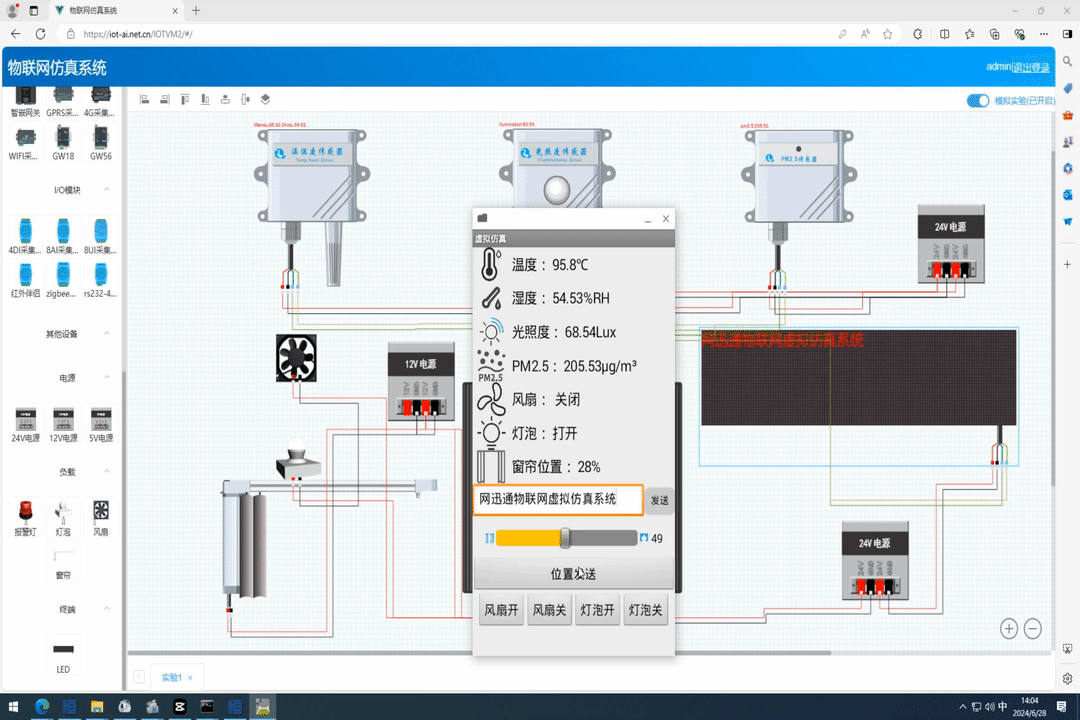Collapse the 电源 section

pos(107,378)
